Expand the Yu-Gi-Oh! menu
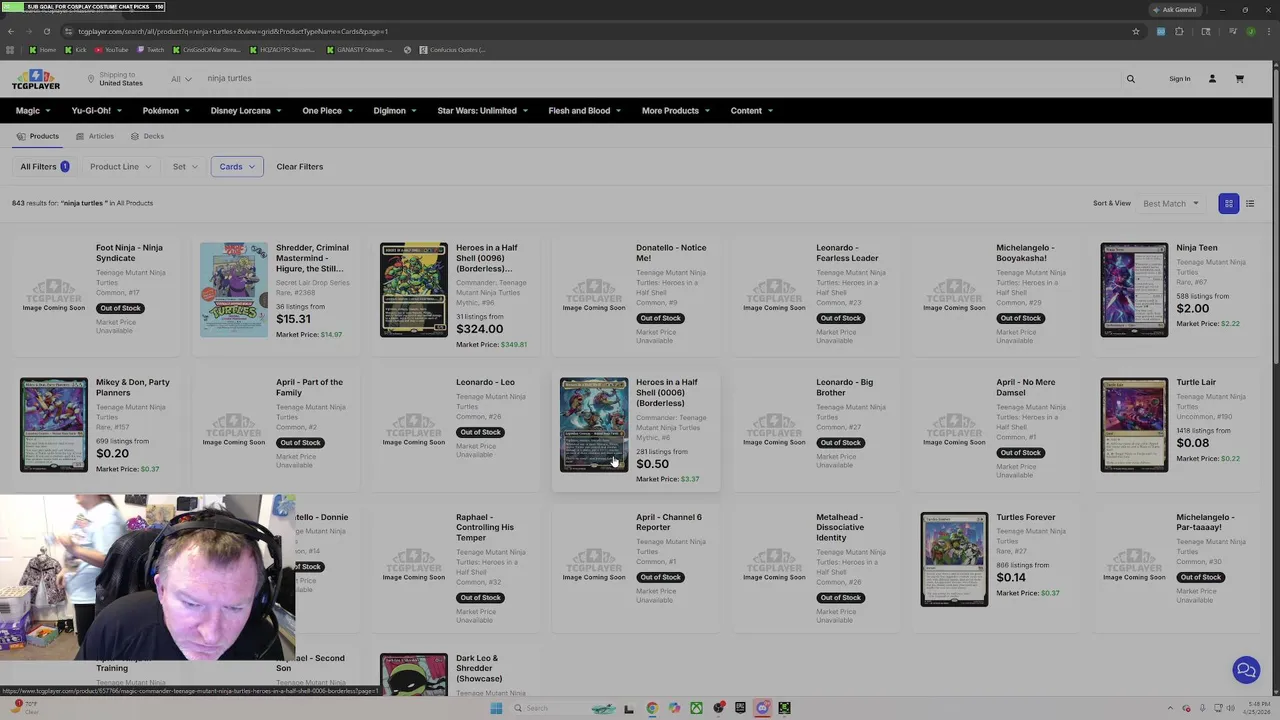The width and height of the screenshot is (1280, 720). click(x=96, y=111)
